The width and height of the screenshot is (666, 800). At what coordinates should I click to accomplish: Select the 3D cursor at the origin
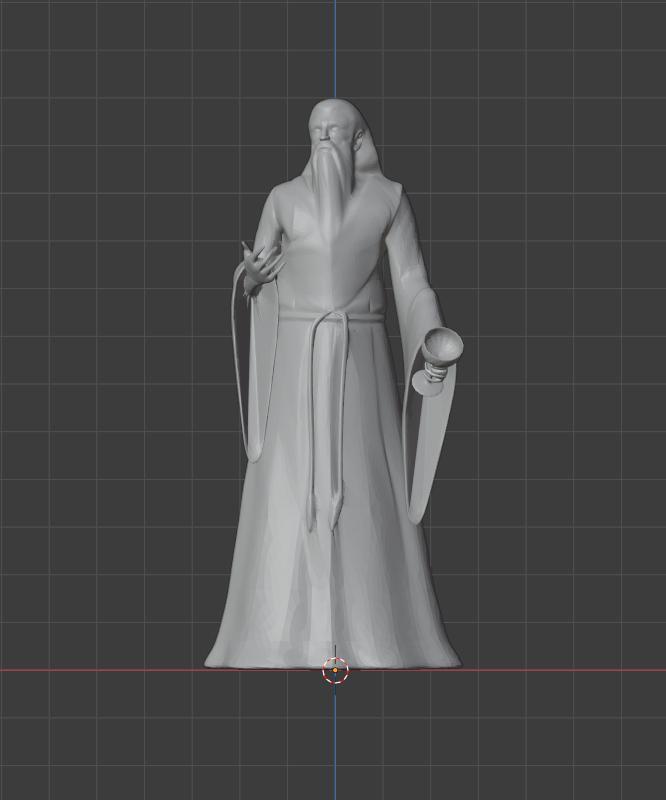click(335, 670)
